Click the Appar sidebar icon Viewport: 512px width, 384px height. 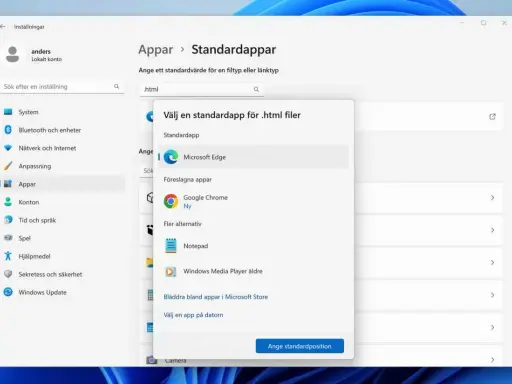click(8, 184)
